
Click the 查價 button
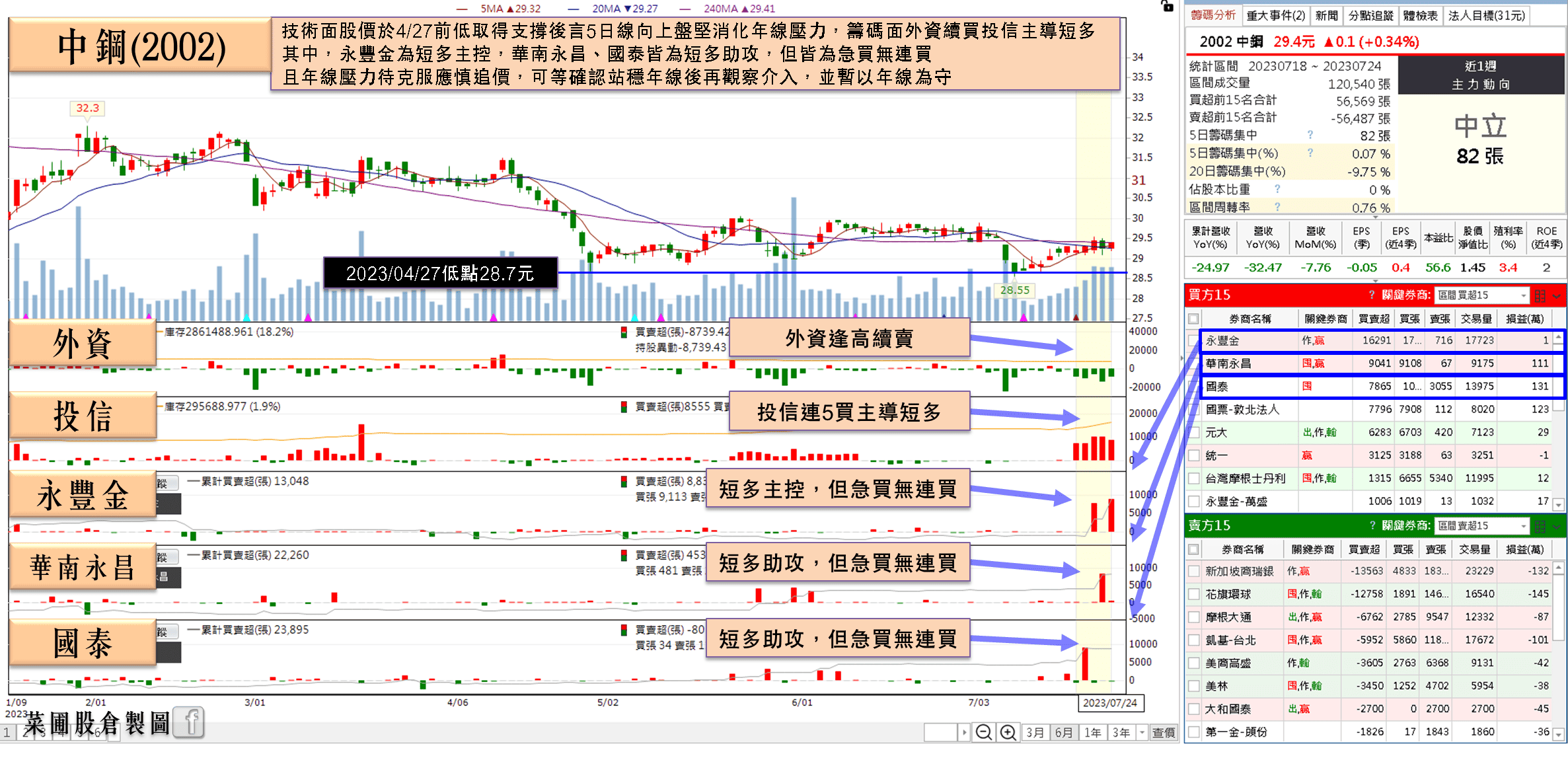[1164, 732]
